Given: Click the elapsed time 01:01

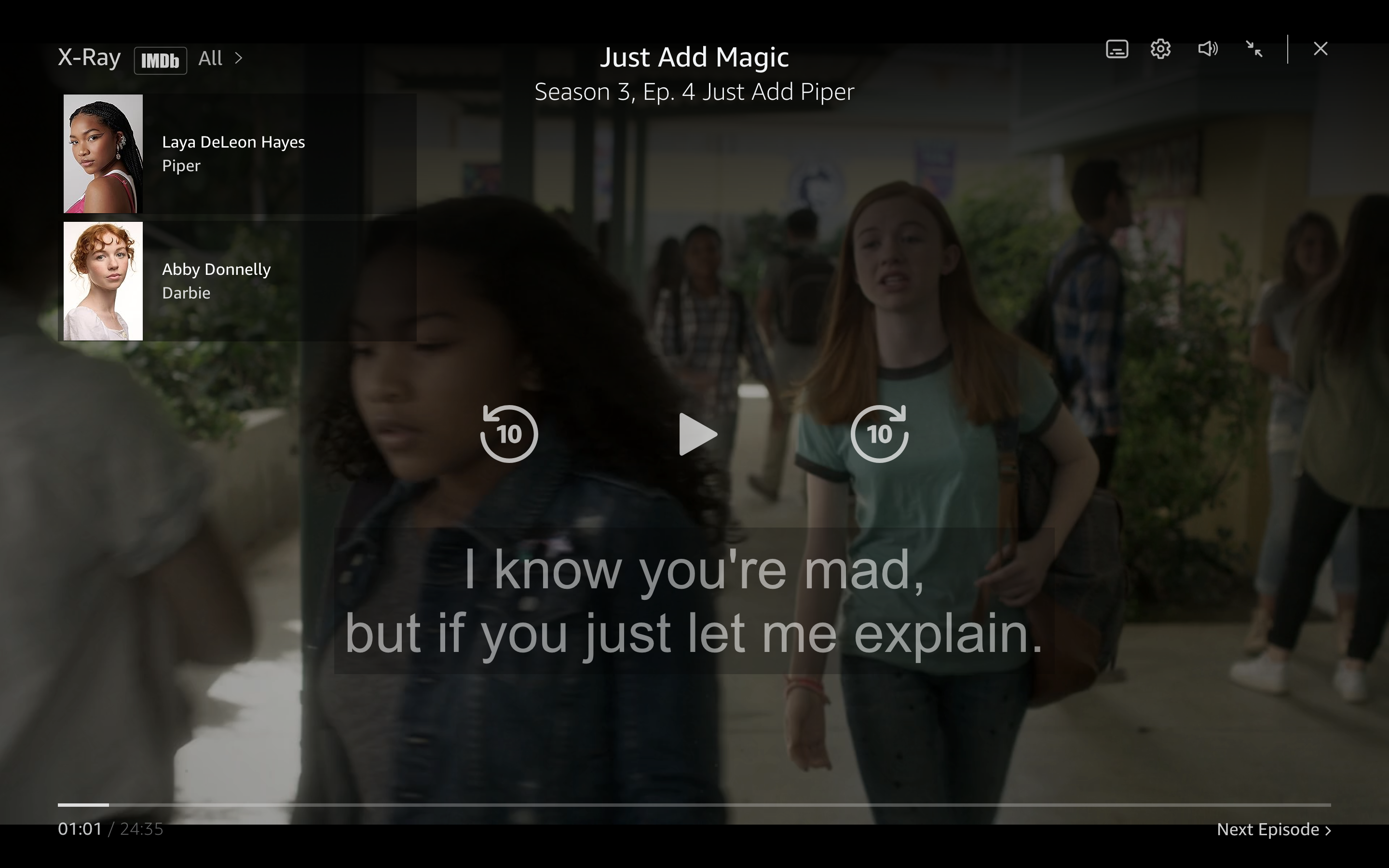Looking at the screenshot, I should (80, 829).
